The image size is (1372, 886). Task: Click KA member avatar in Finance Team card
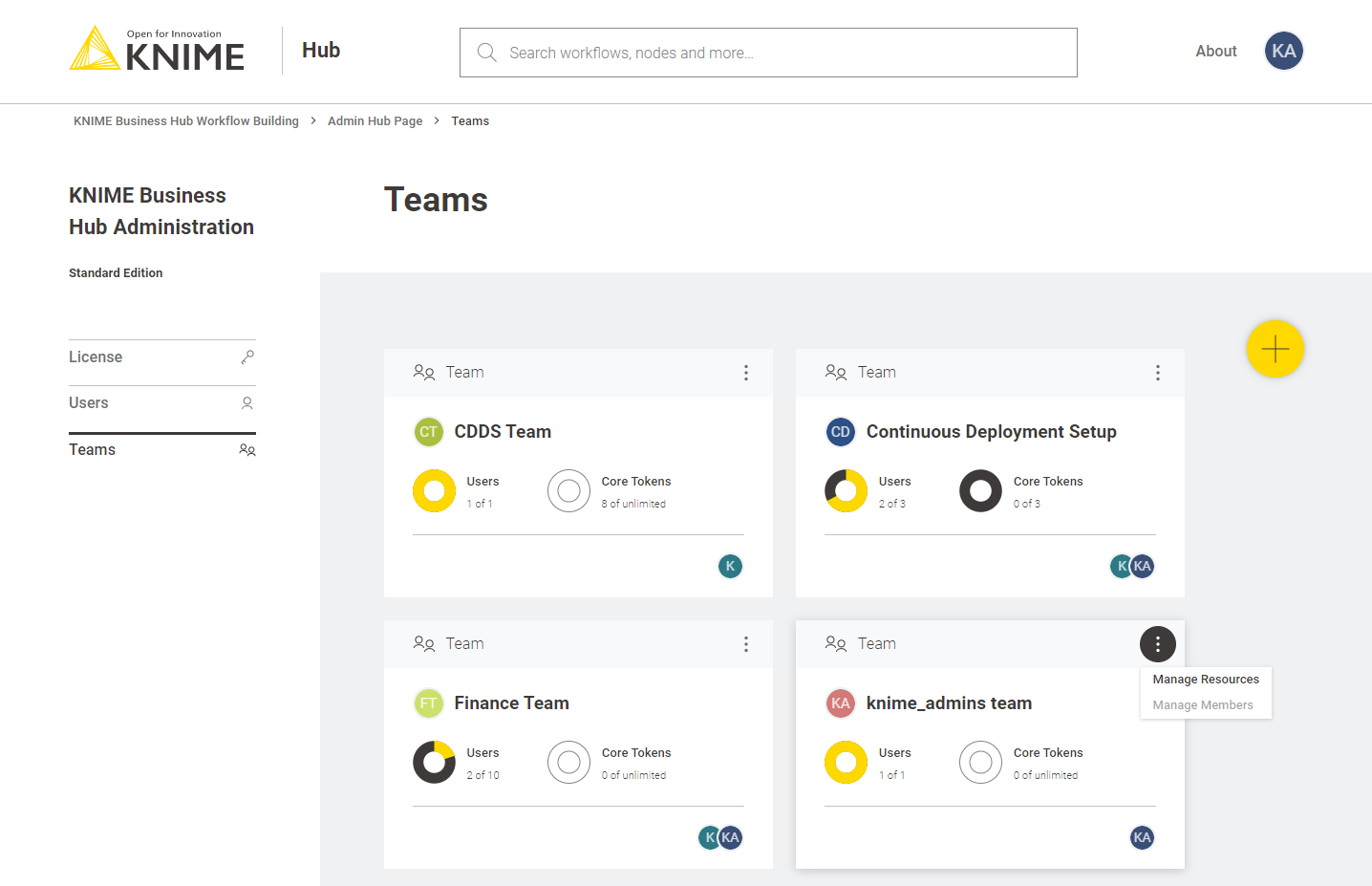731,837
